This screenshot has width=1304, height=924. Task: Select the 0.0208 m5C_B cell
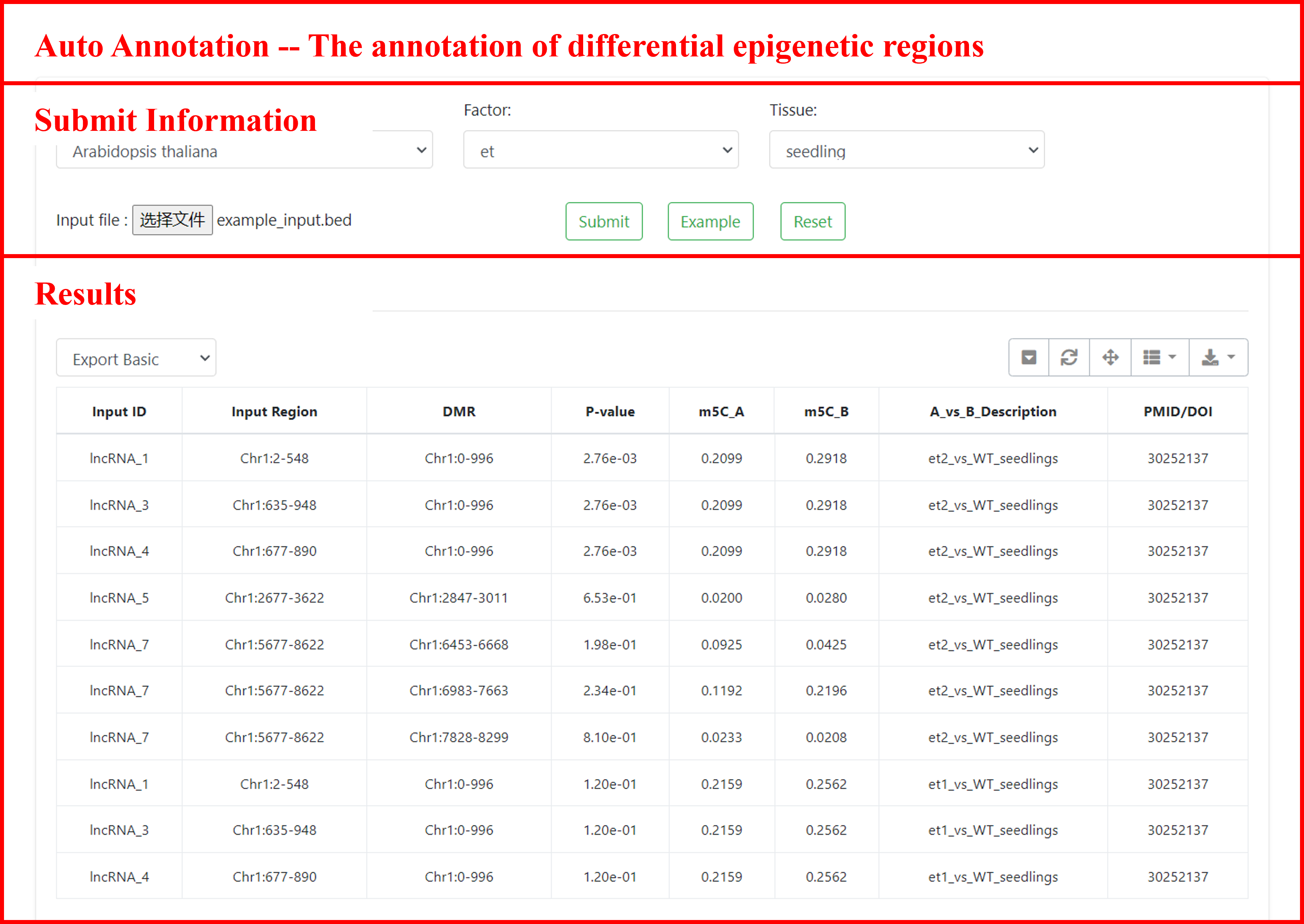click(826, 737)
